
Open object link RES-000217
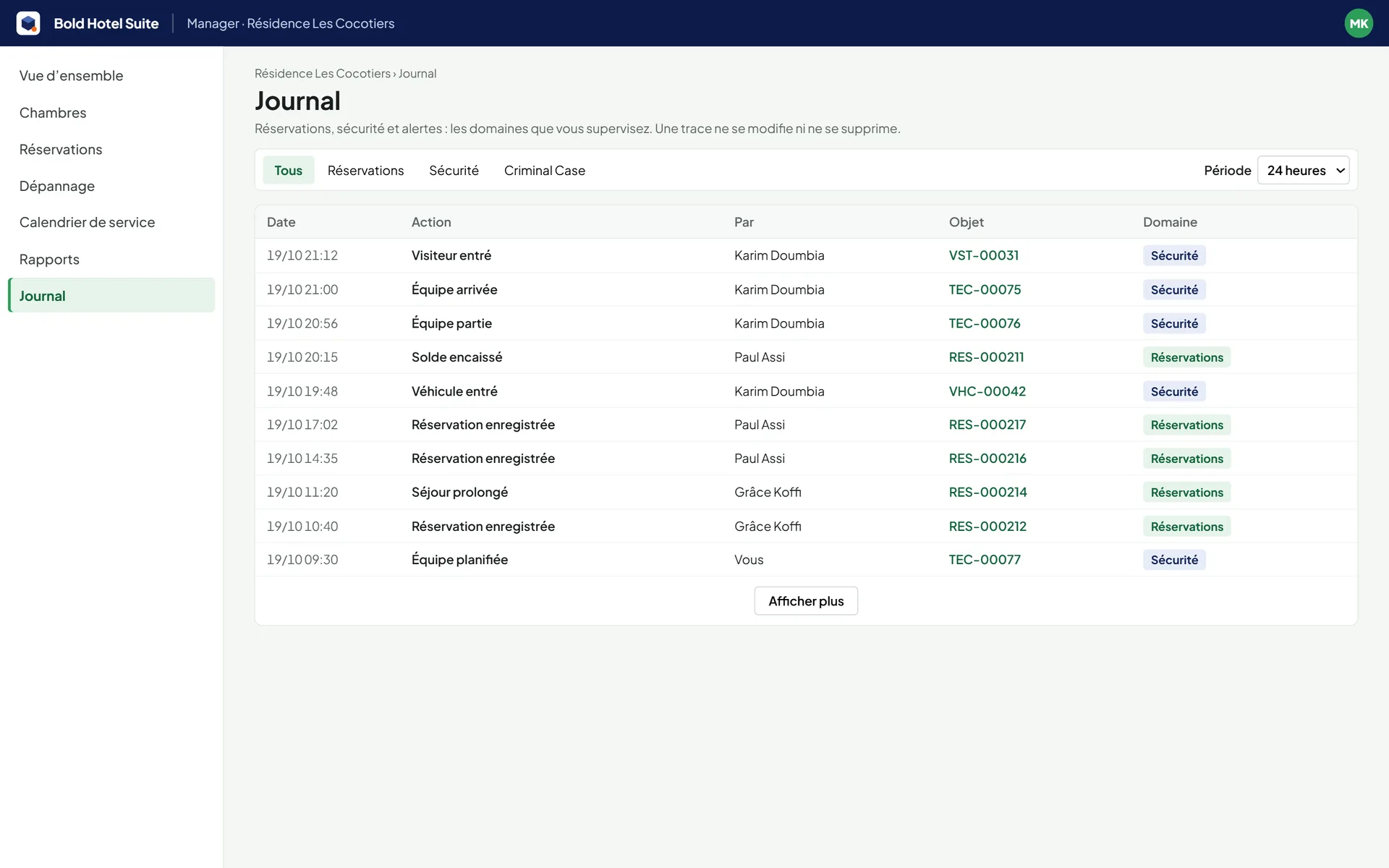click(987, 425)
